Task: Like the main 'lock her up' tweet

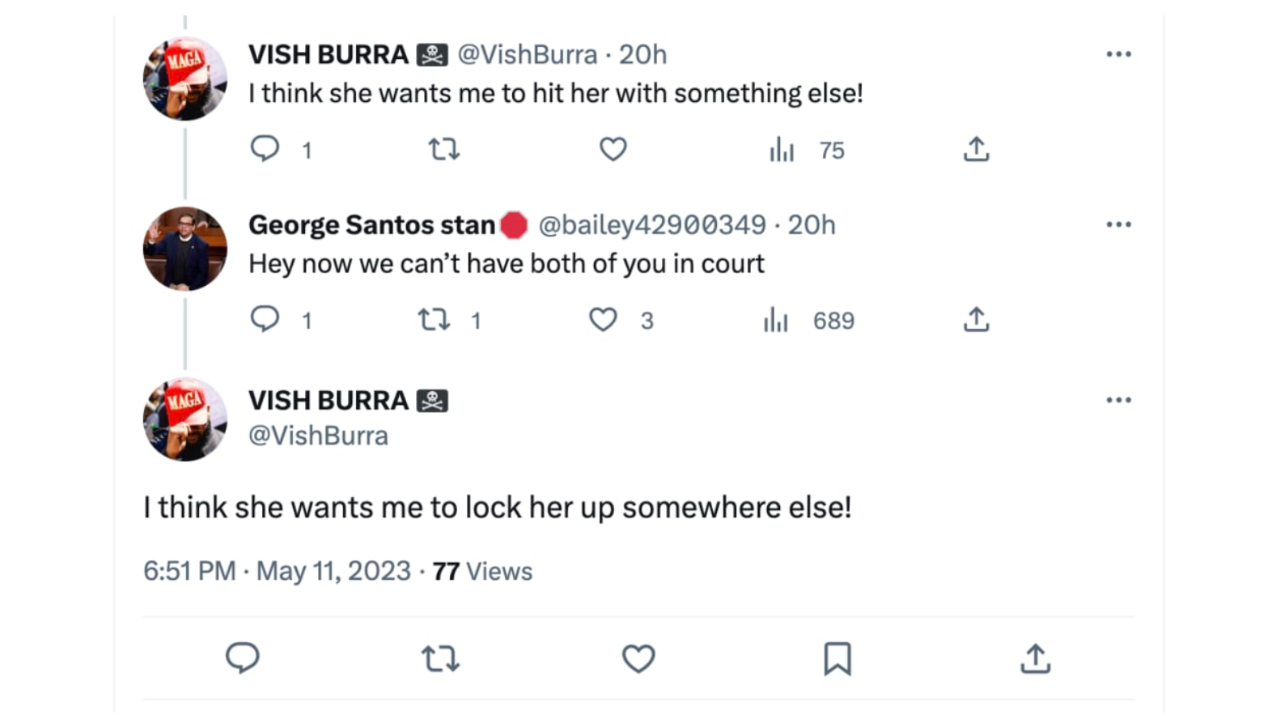Action: click(638, 658)
